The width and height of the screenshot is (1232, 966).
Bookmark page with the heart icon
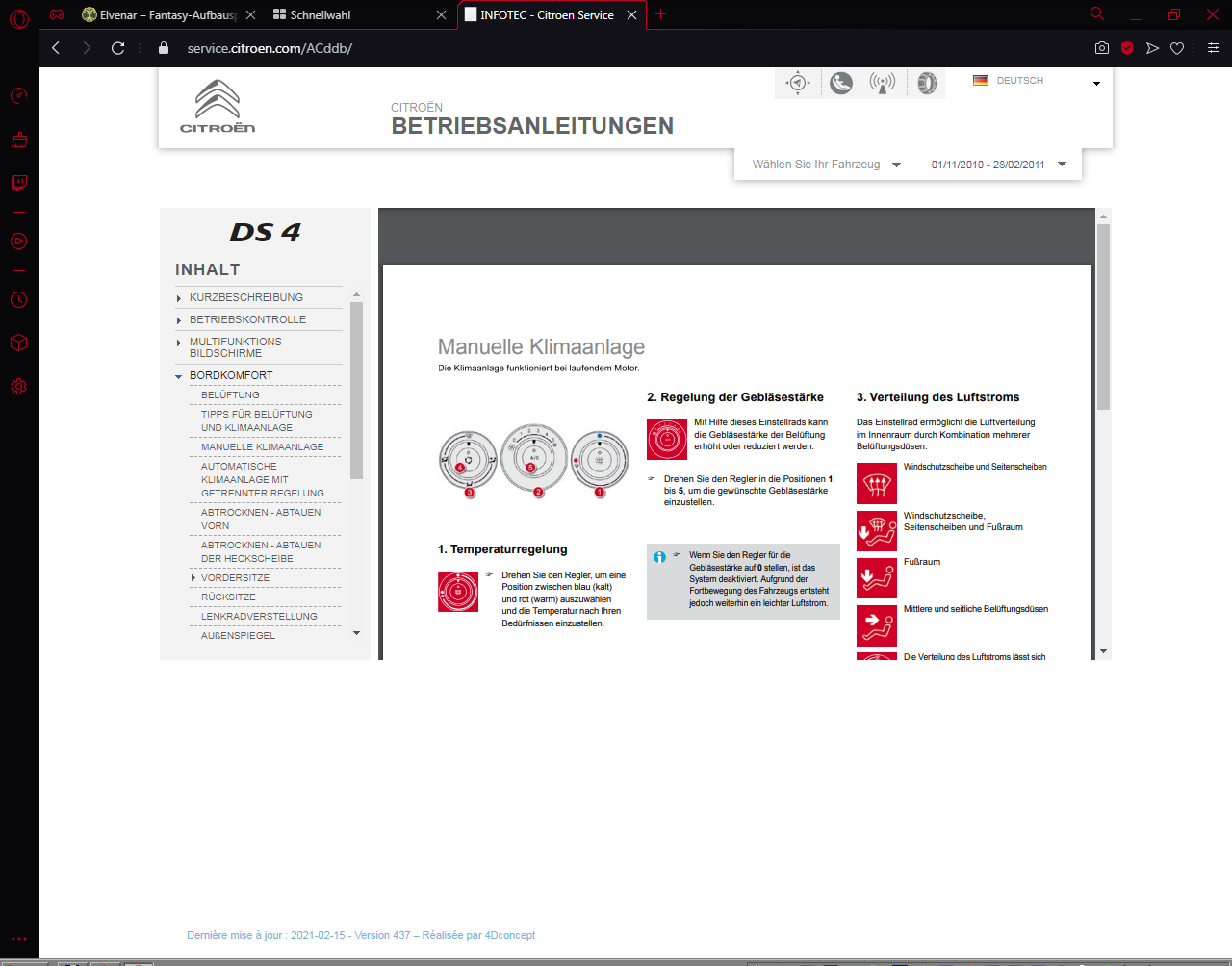(x=1177, y=48)
